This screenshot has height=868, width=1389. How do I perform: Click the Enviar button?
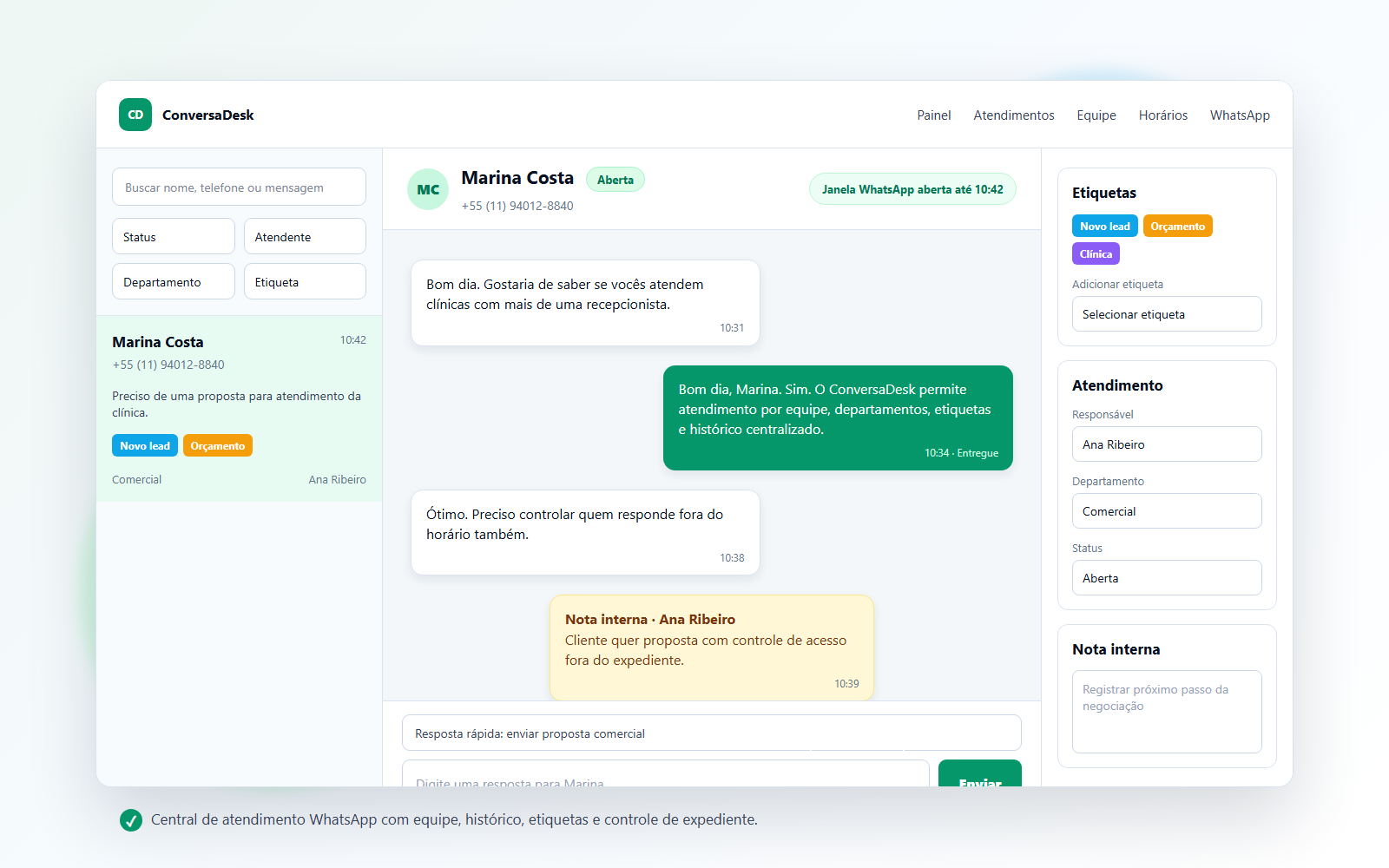tap(980, 773)
